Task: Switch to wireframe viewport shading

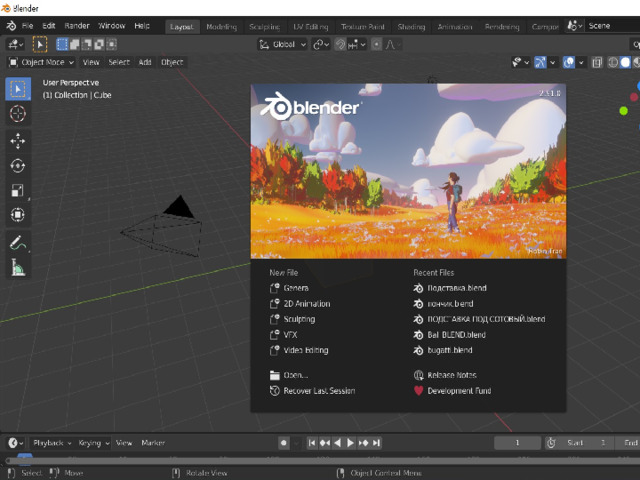Action: point(613,62)
